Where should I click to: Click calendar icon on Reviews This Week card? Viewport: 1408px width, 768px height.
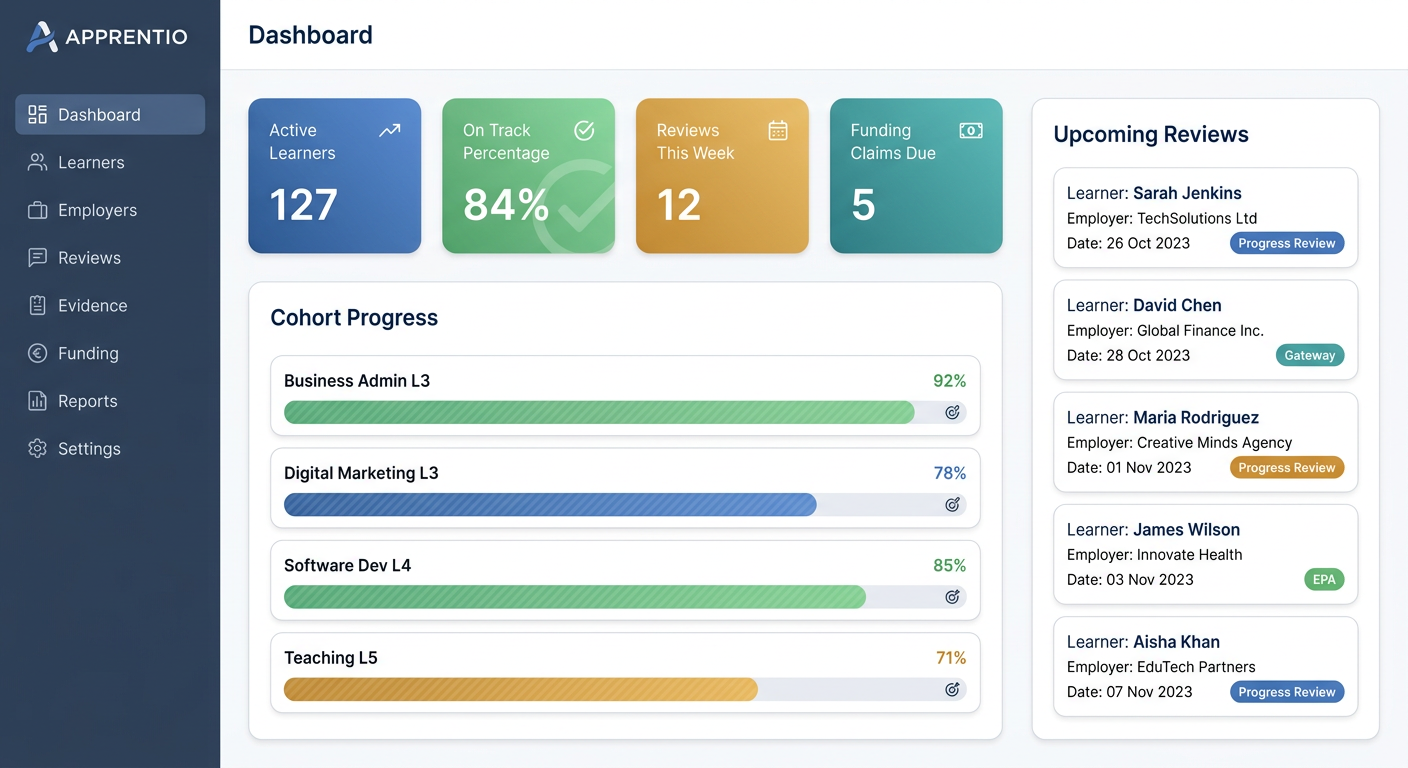pyautogui.click(x=778, y=130)
